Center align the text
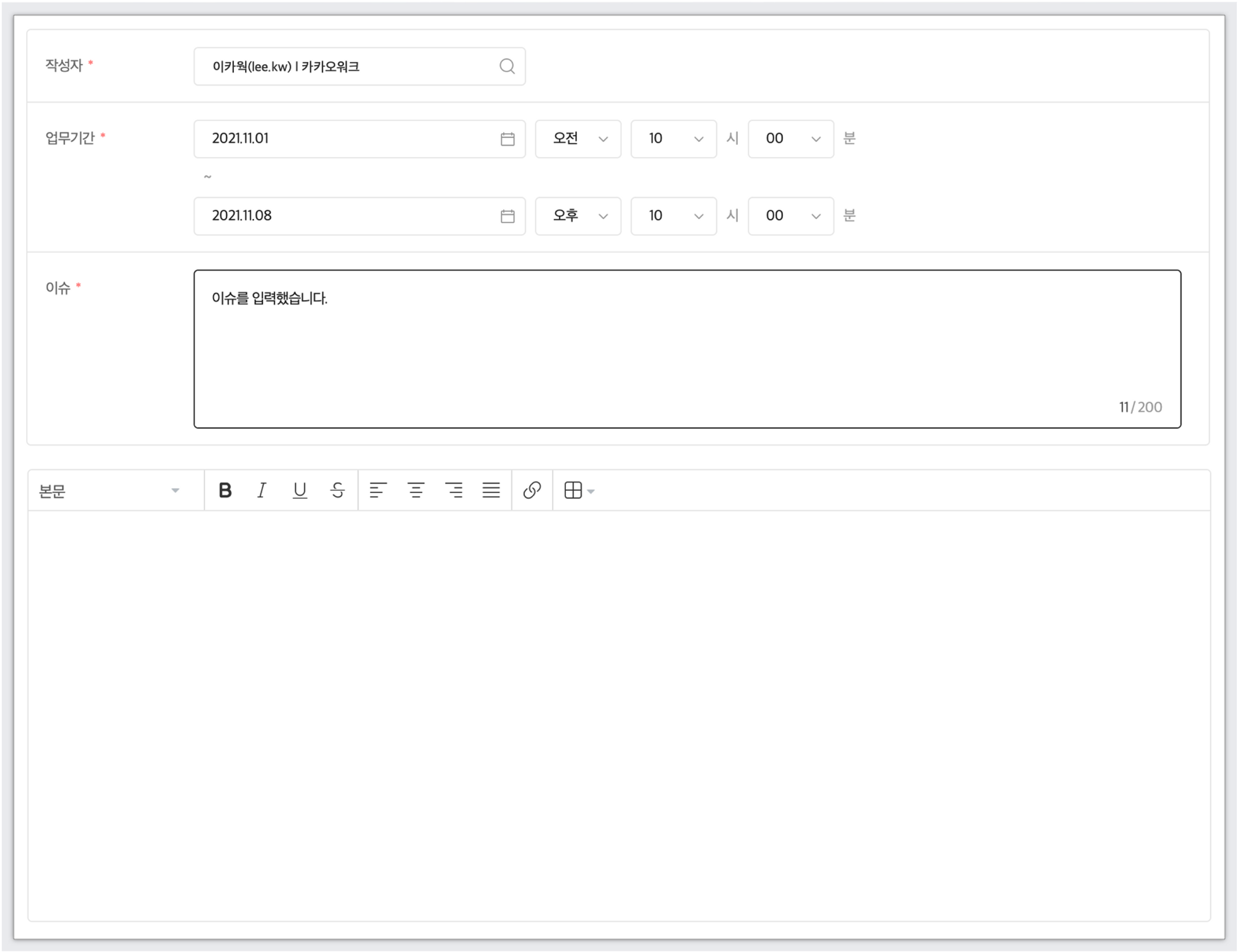1238x952 pixels. [x=416, y=490]
